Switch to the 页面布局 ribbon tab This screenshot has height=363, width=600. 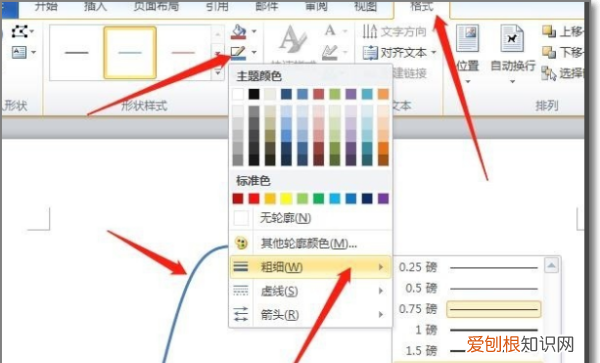pos(156,6)
